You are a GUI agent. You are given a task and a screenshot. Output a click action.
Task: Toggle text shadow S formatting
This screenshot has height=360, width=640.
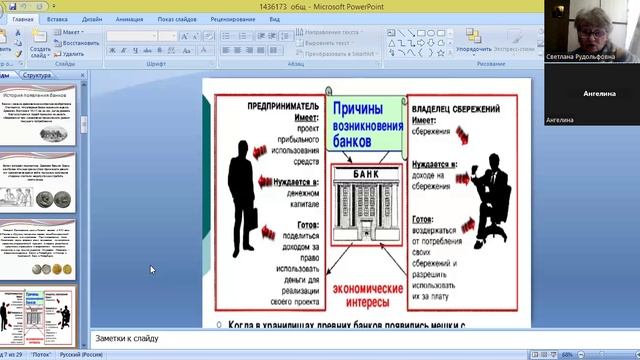pos(160,50)
